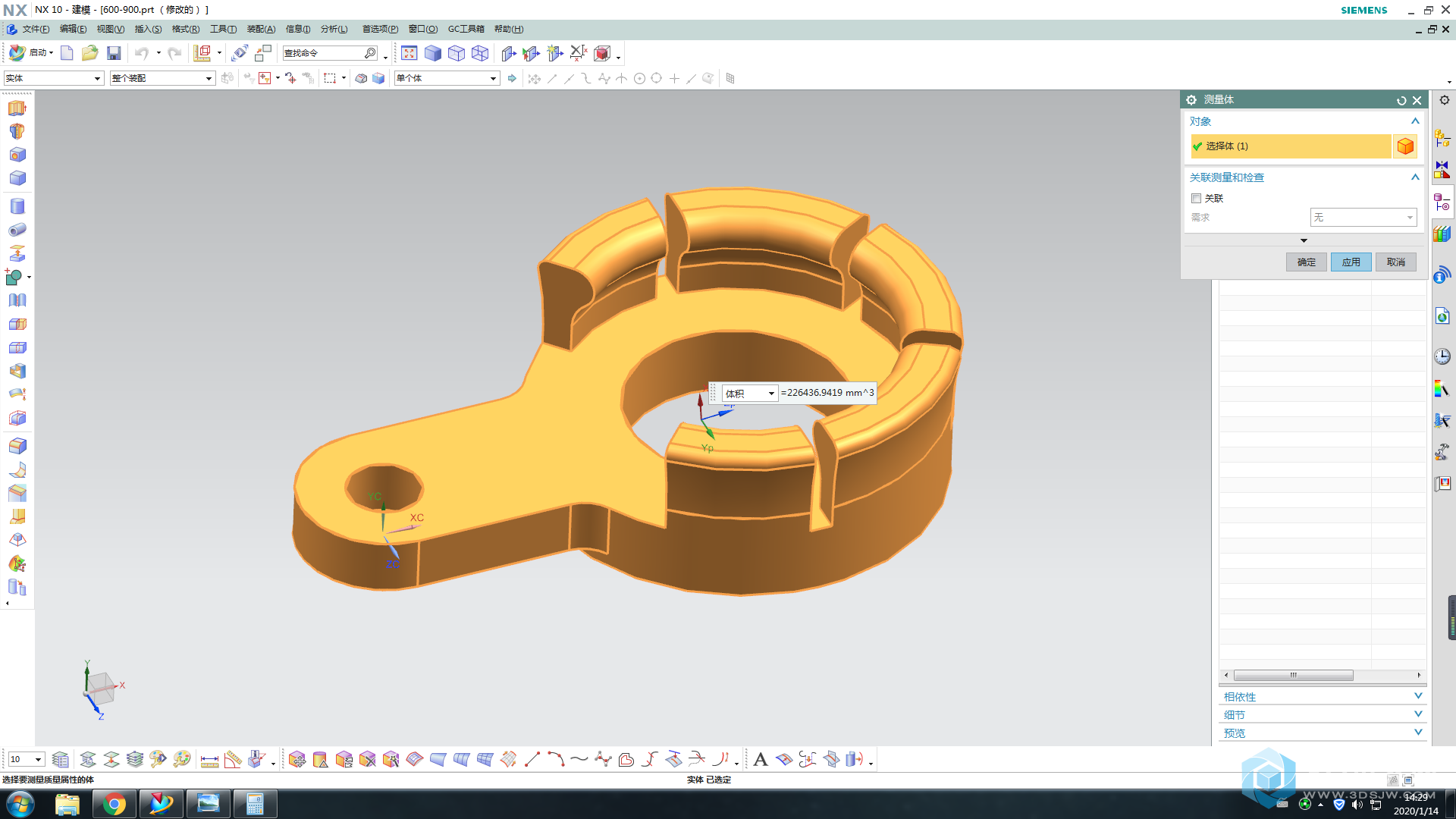Click the 确定 OK button

1307,262
